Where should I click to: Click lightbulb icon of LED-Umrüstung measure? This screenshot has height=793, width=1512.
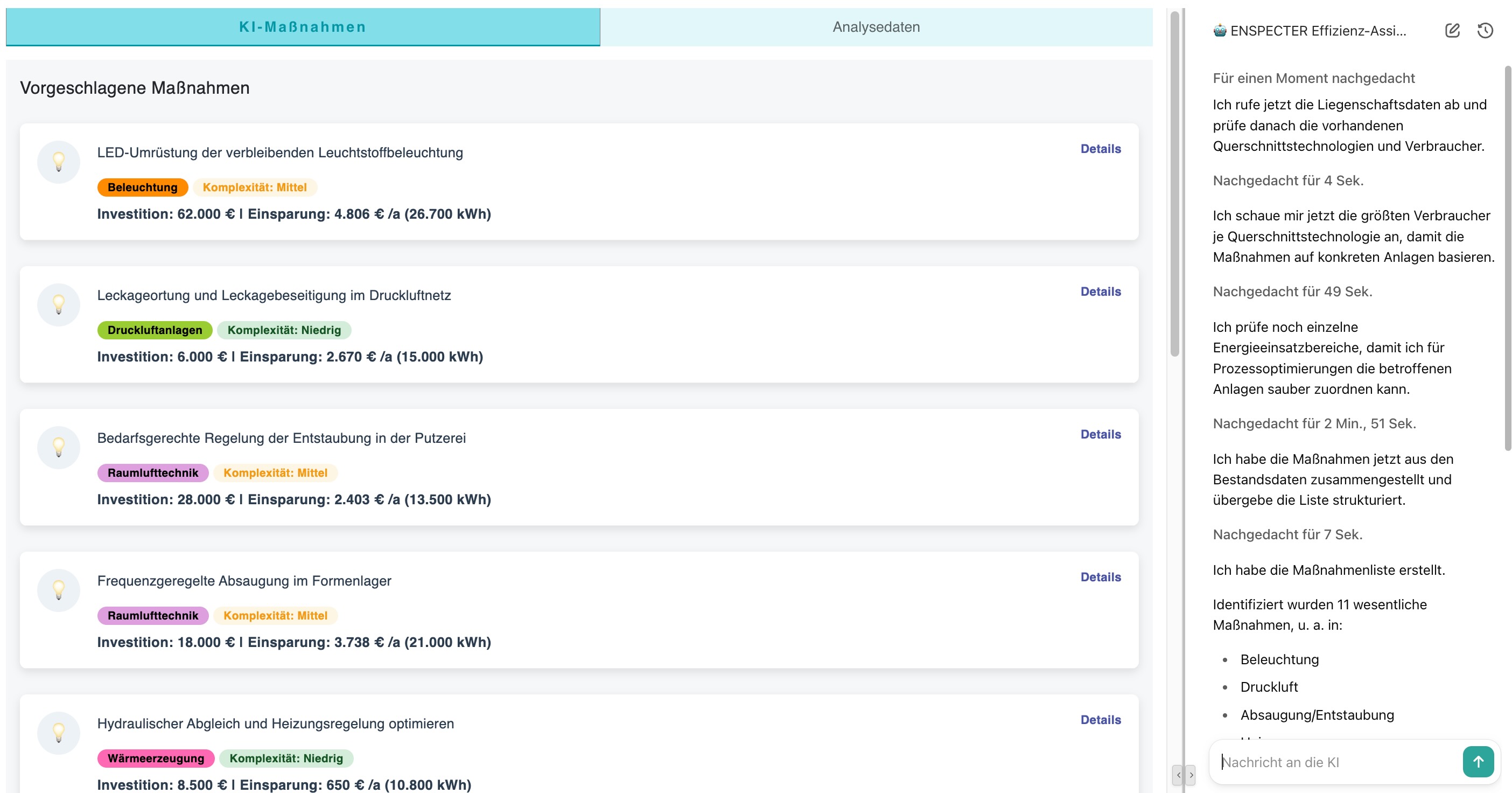[x=59, y=162]
